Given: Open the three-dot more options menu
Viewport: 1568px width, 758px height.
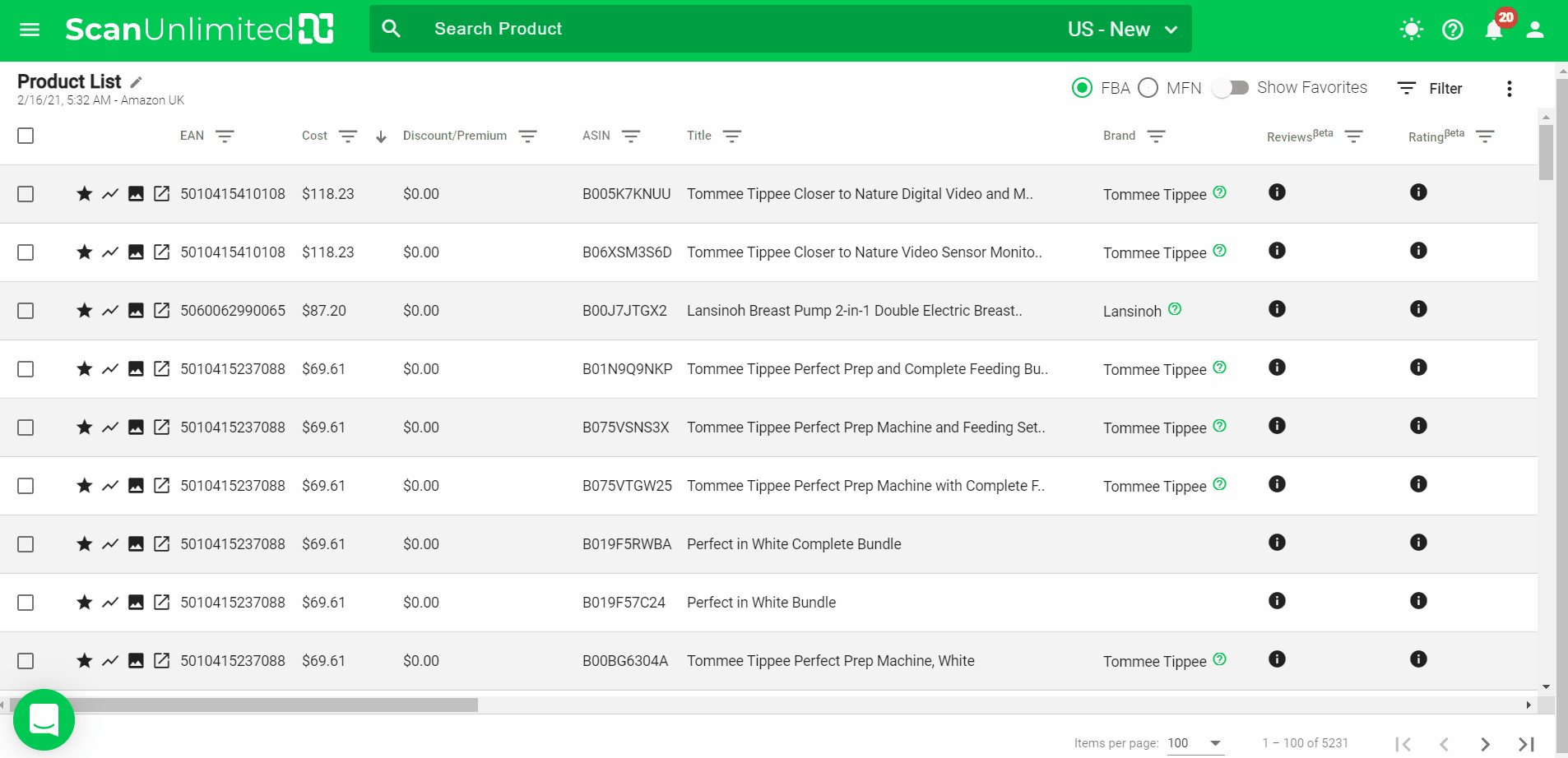Looking at the screenshot, I should coord(1509,89).
